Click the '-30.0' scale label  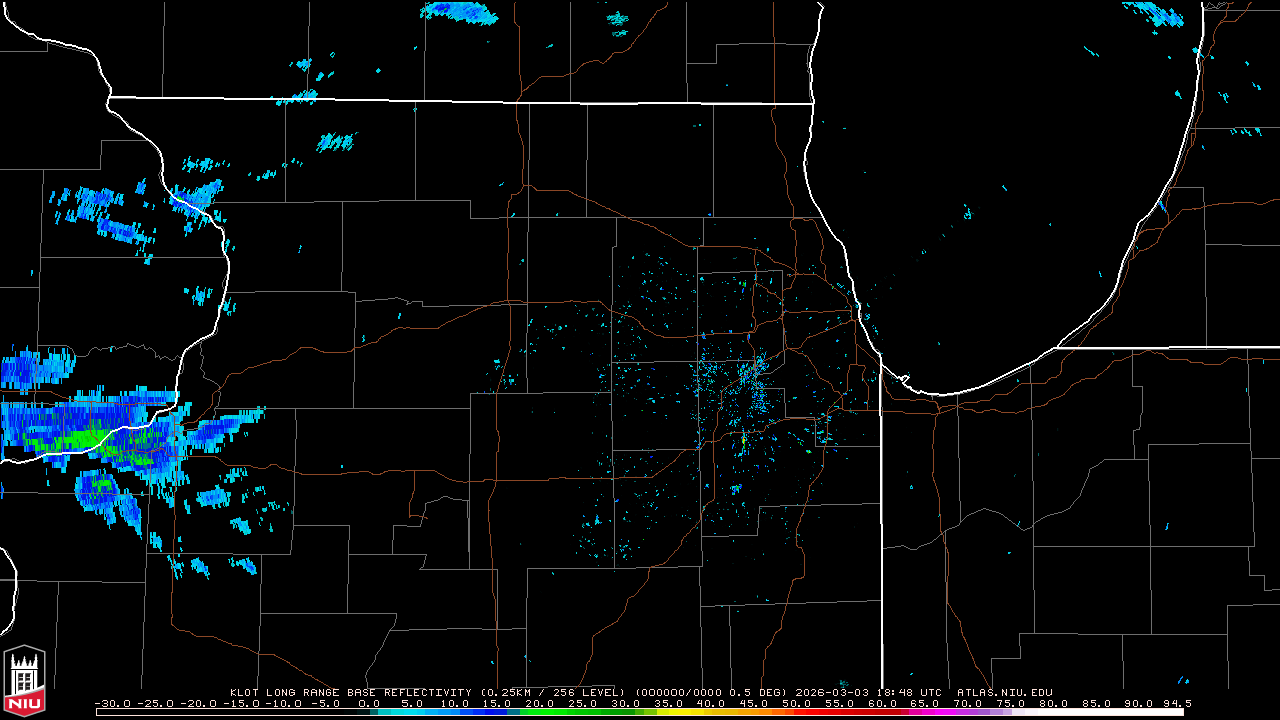coord(113,703)
